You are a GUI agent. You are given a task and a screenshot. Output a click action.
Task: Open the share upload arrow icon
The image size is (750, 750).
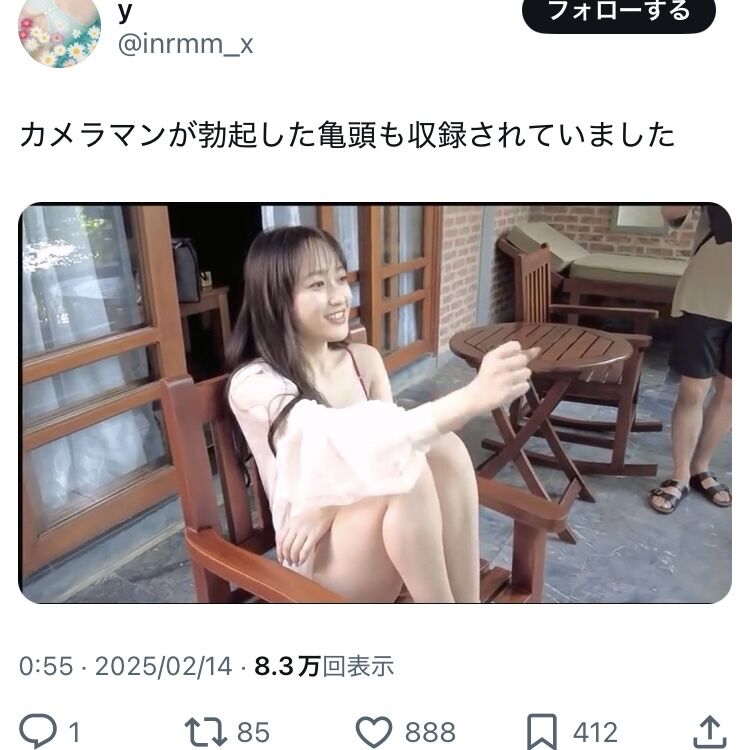click(x=710, y=731)
